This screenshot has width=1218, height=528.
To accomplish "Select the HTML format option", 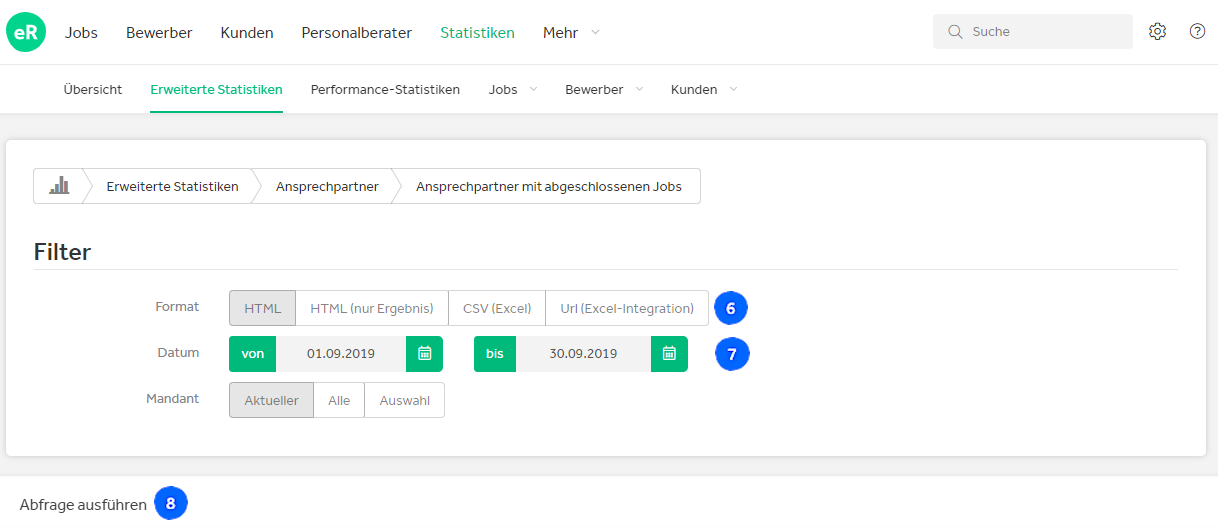I will (x=262, y=308).
